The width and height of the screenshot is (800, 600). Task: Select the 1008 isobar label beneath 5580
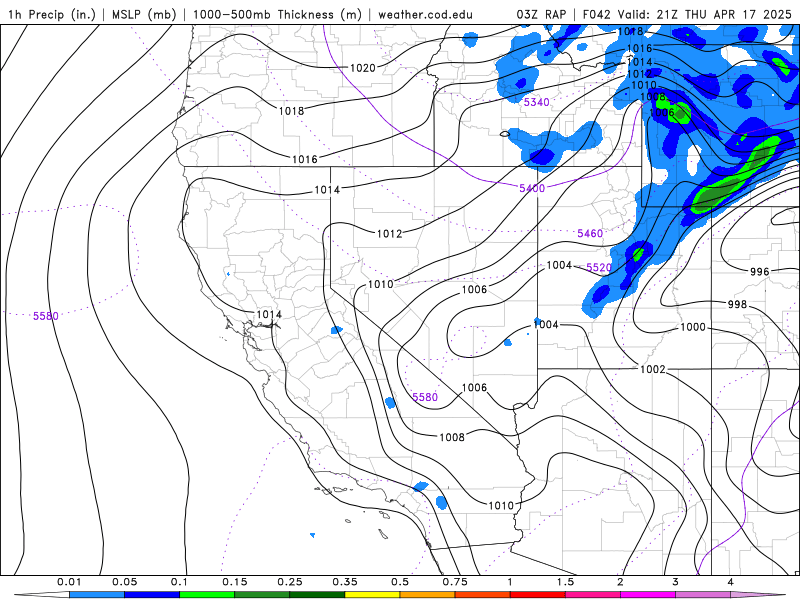pyautogui.click(x=452, y=437)
